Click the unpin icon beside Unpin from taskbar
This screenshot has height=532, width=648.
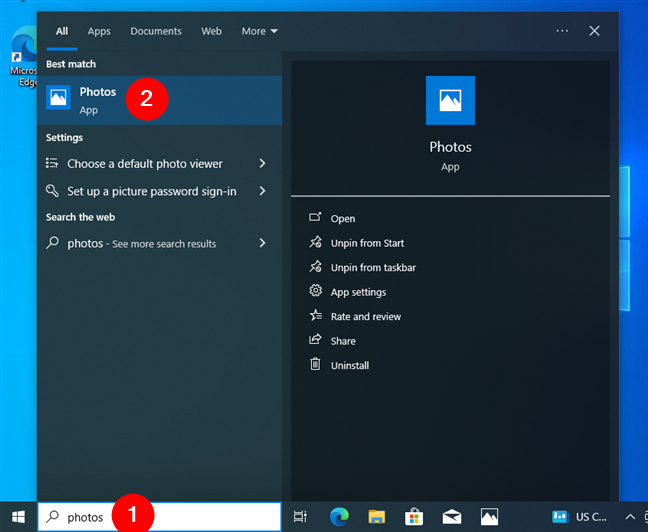pos(315,266)
